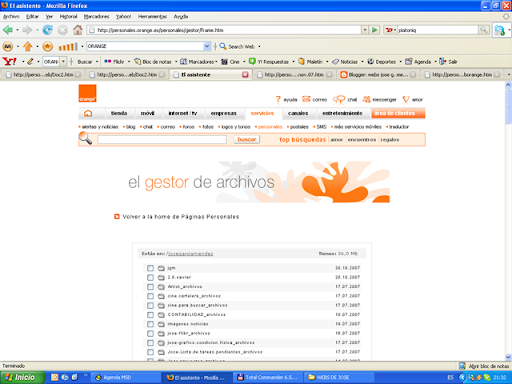This screenshot has width=512, height=384.
Task: Click the Yahoo Y! toolbar logo
Action: 9,62
